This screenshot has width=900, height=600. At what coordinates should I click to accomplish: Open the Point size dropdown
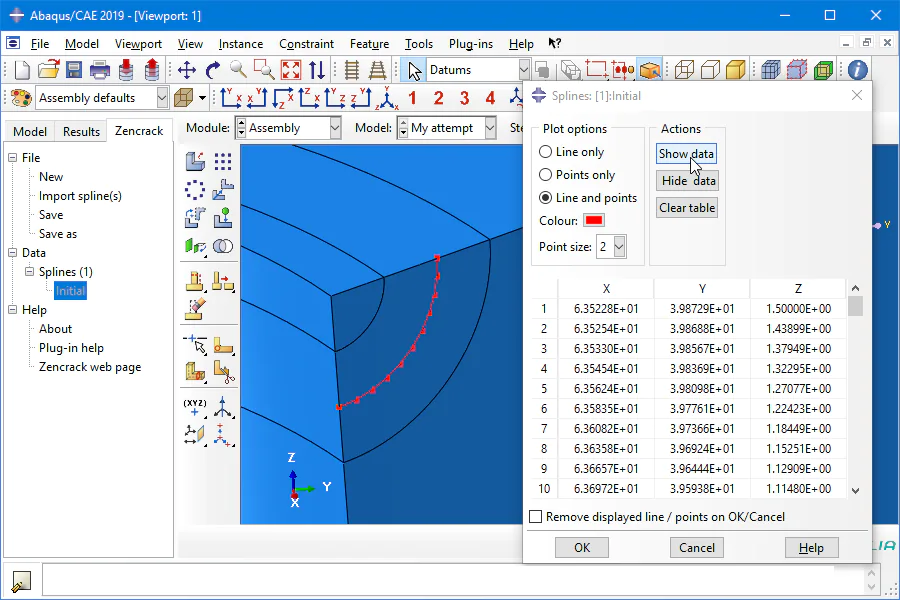pyautogui.click(x=619, y=247)
